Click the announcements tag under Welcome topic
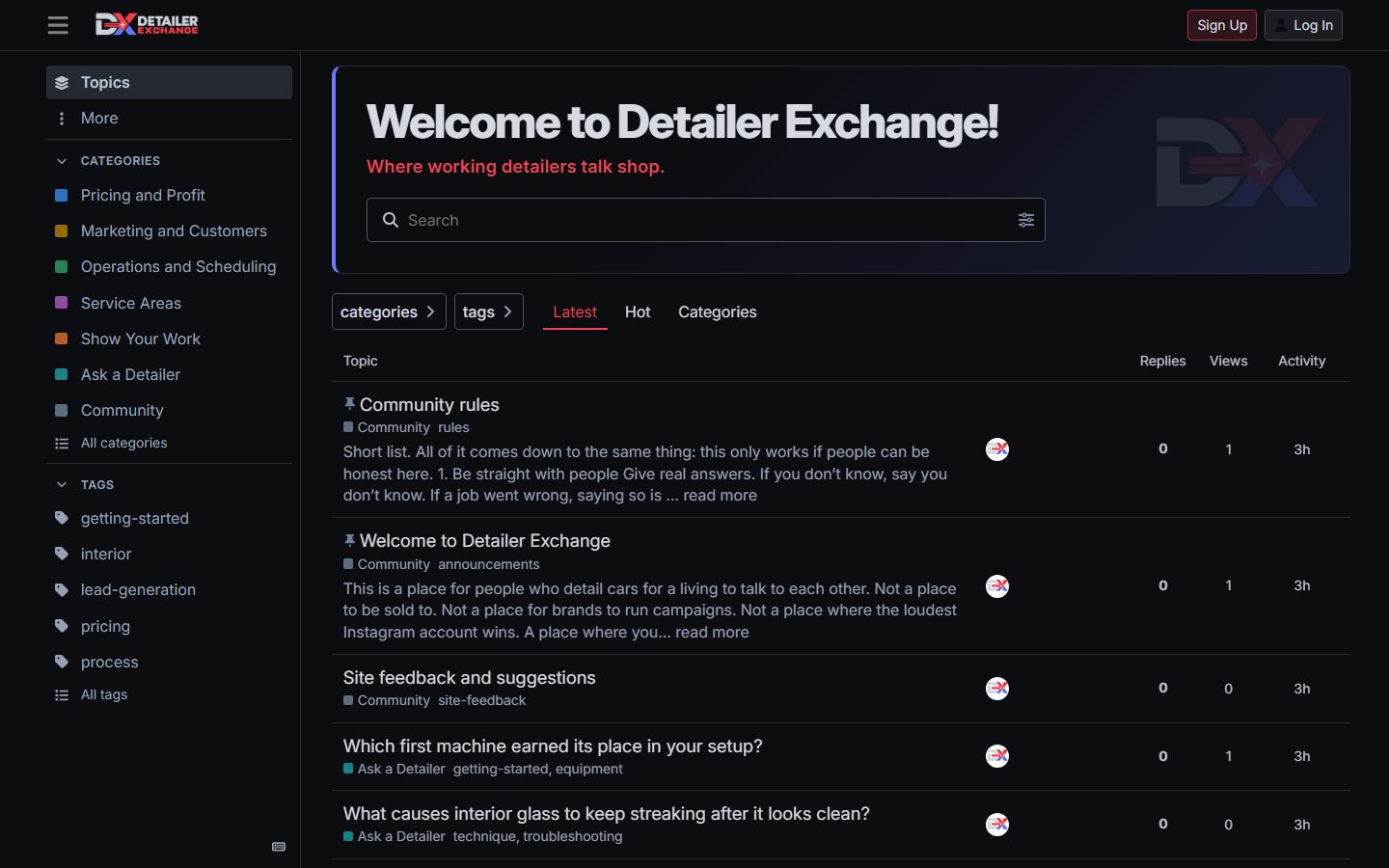This screenshot has height=868, width=1389. pos(489,564)
